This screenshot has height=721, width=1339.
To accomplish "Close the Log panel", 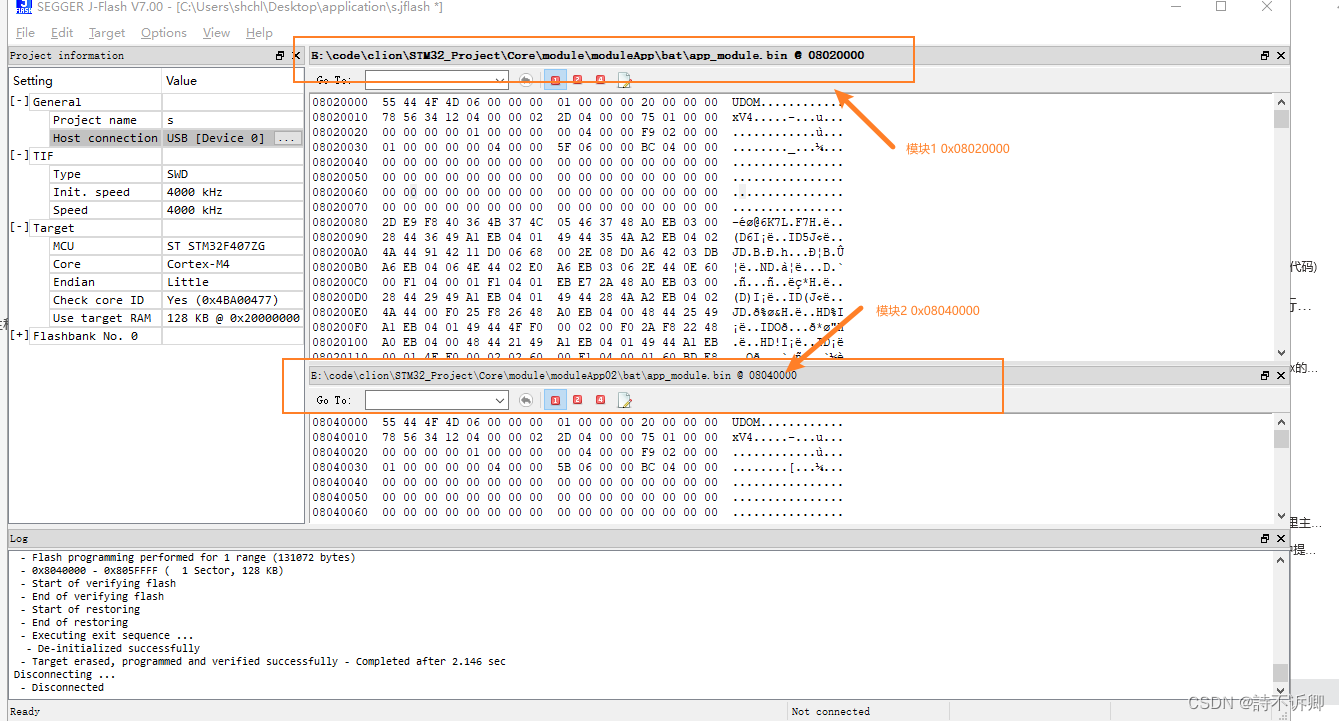I will click(x=1281, y=538).
